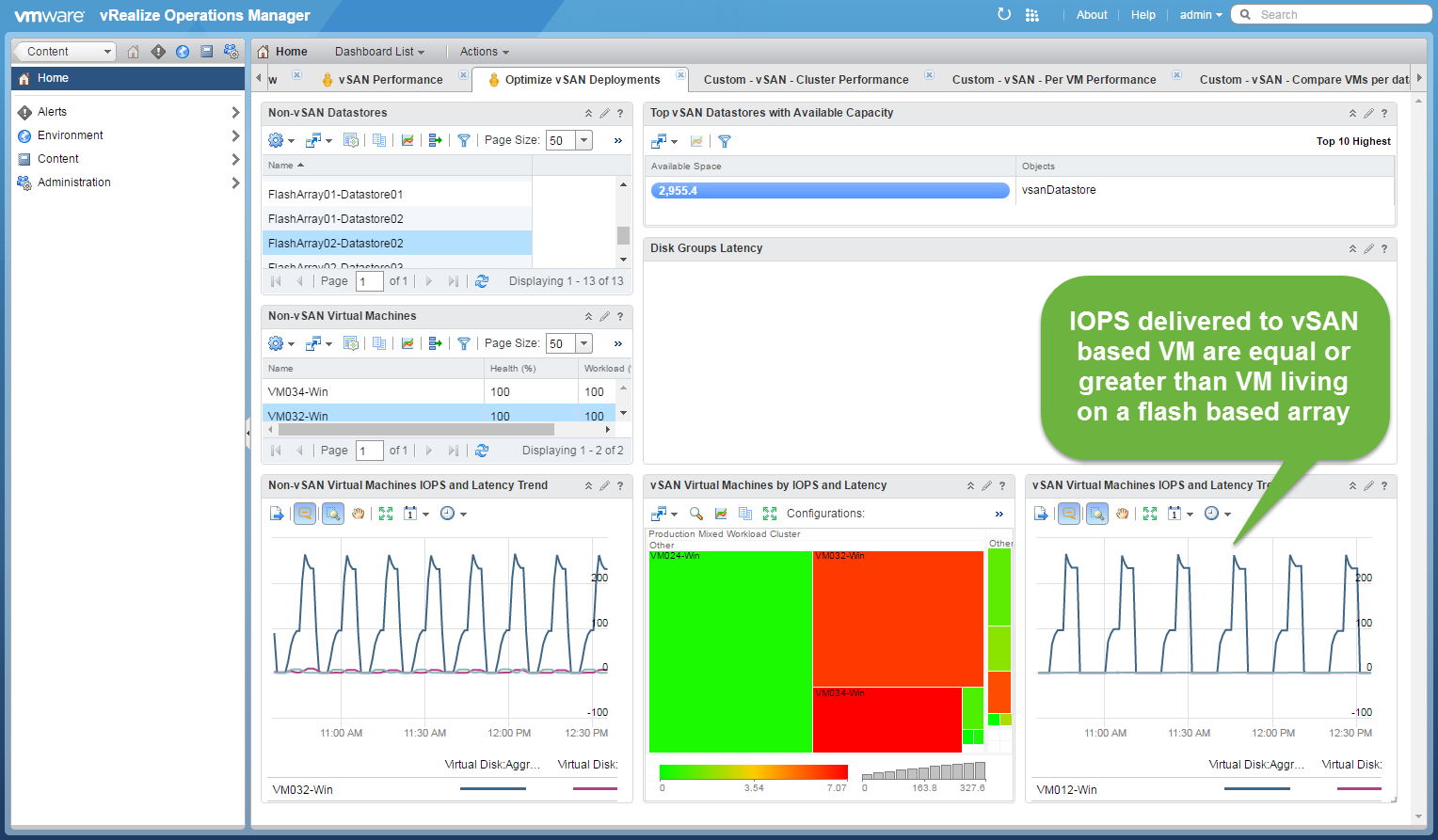This screenshot has height=840, width=1438.
Task: Click the home icon in the left navigation toolbar
Action: [134, 52]
